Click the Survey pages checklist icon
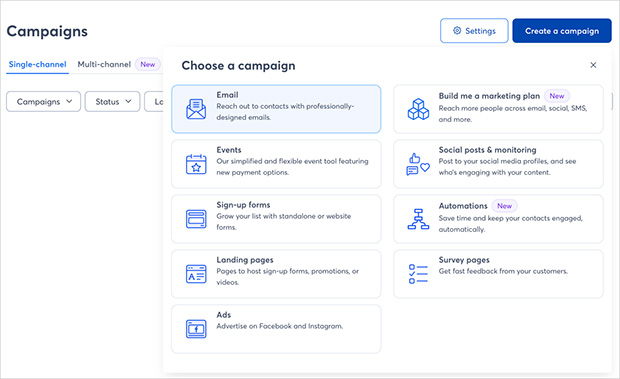Screen dimensions: 620x379 pyautogui.click(x=418, y=274)
